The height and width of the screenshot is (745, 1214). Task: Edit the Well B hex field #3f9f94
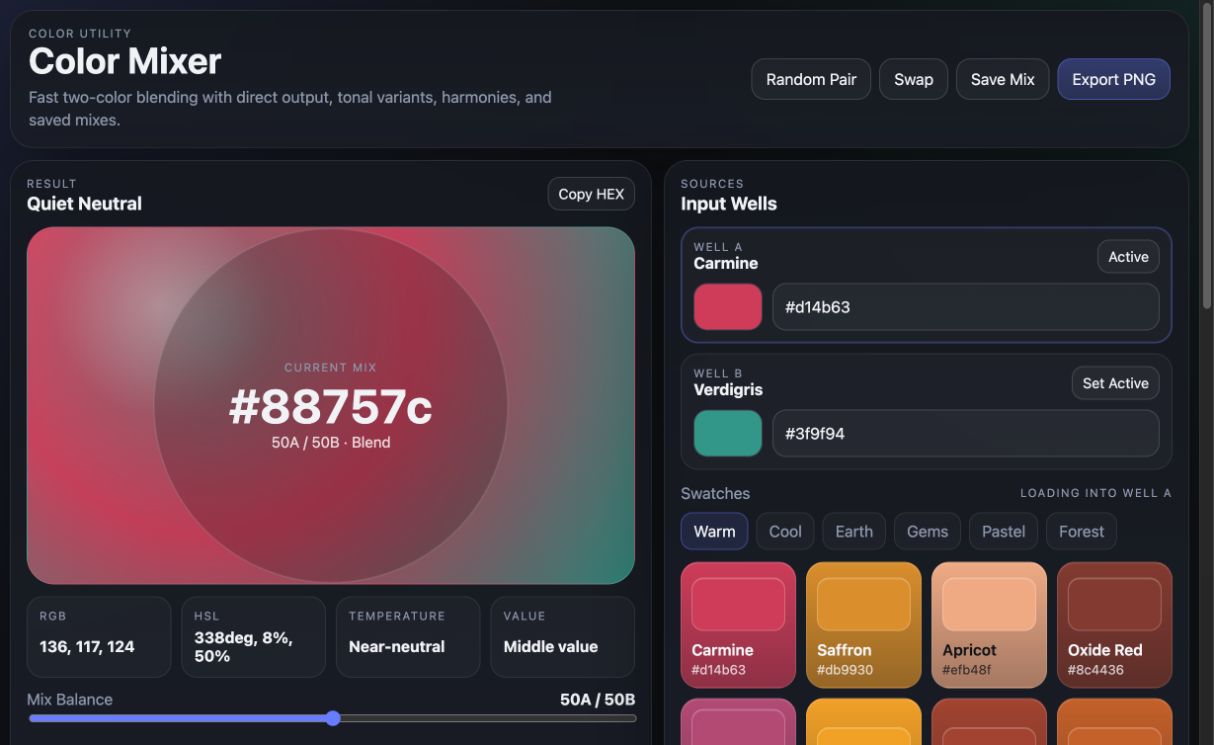[x=966, y=433]
